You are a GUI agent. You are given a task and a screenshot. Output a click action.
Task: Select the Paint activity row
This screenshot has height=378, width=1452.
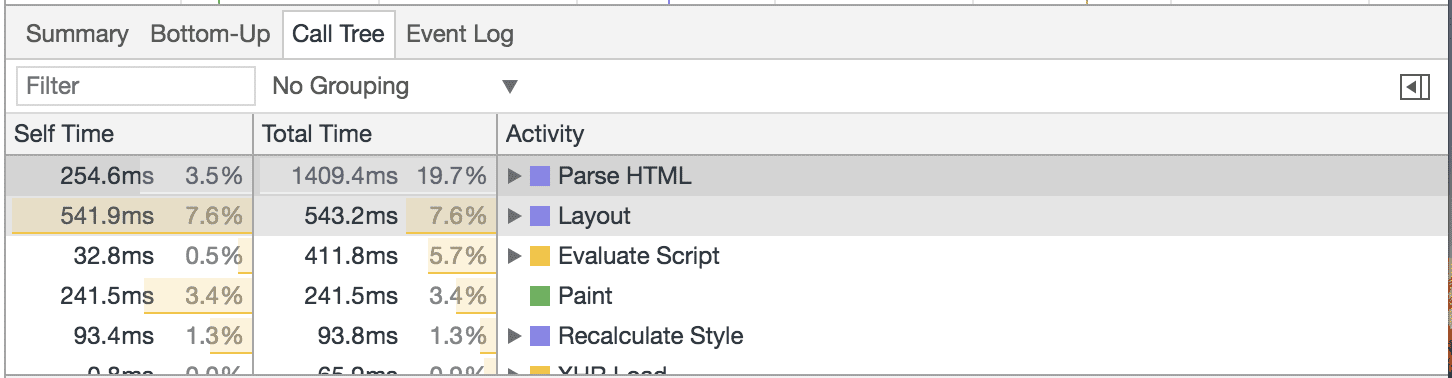tap(726, 296)
